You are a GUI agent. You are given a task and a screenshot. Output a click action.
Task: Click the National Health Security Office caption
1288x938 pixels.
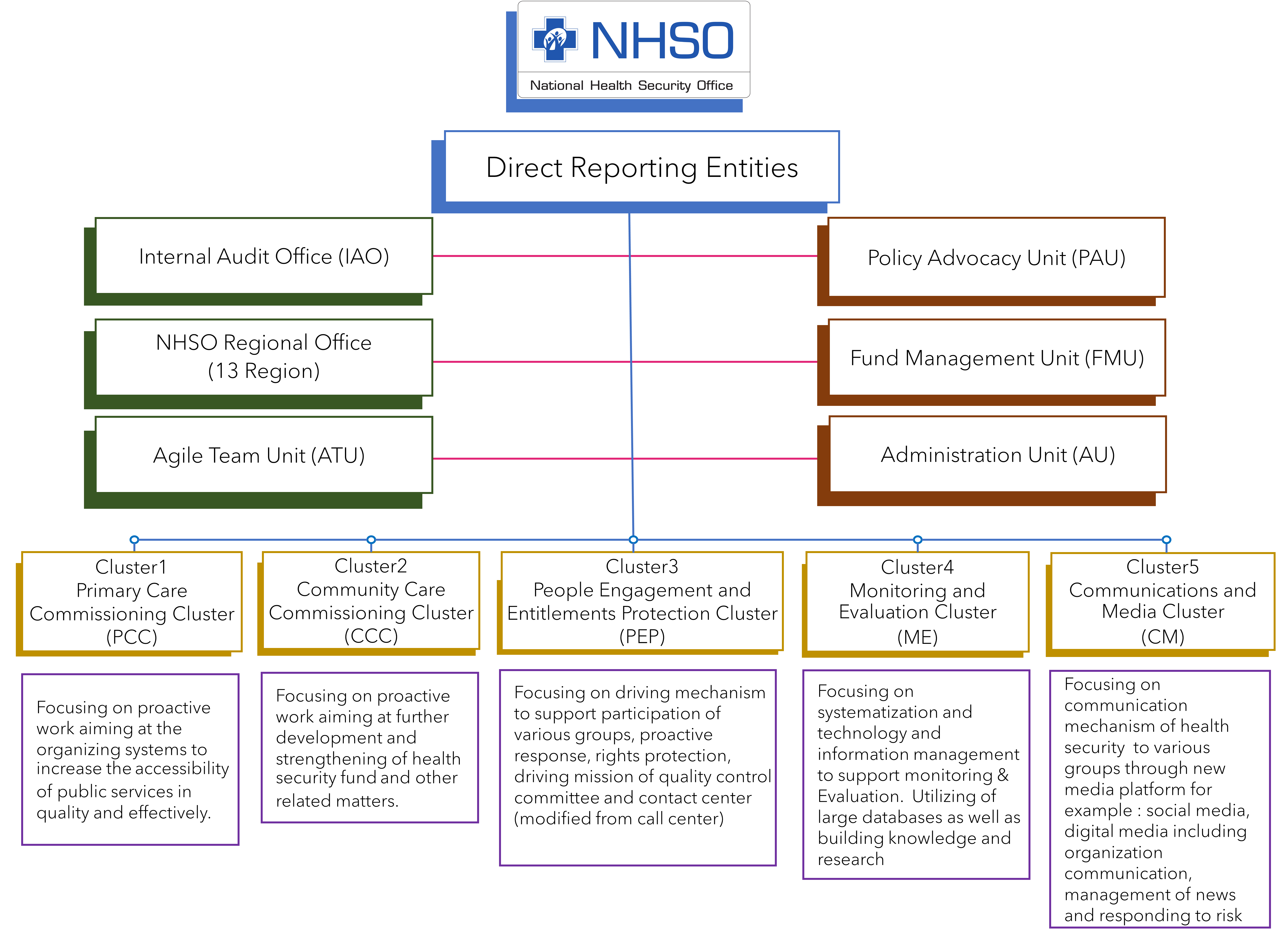[631, 85]
